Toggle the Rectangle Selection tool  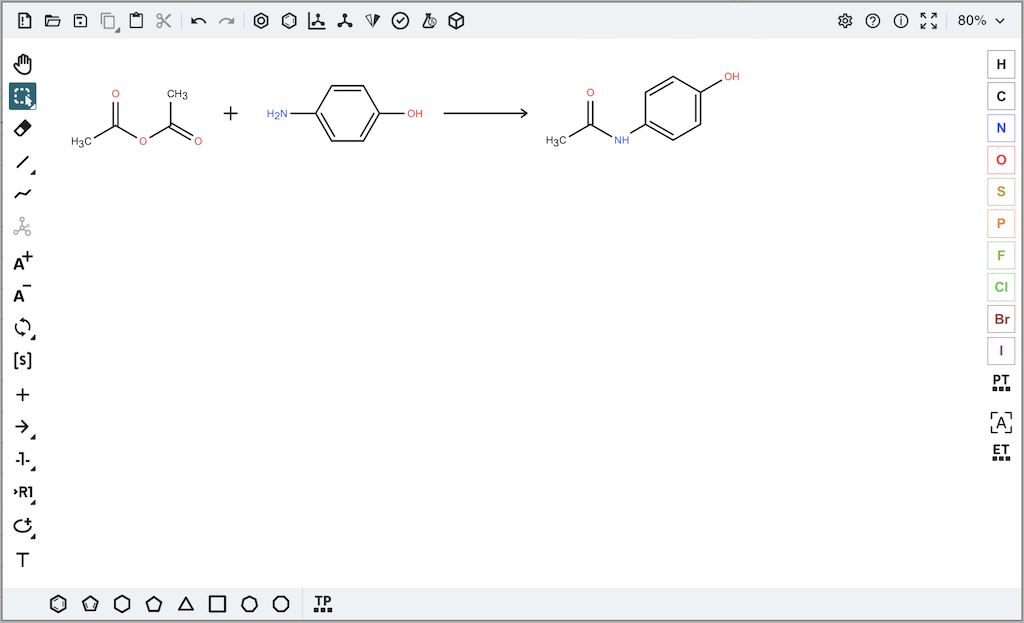pyautogui.click(x=23, y=97)
